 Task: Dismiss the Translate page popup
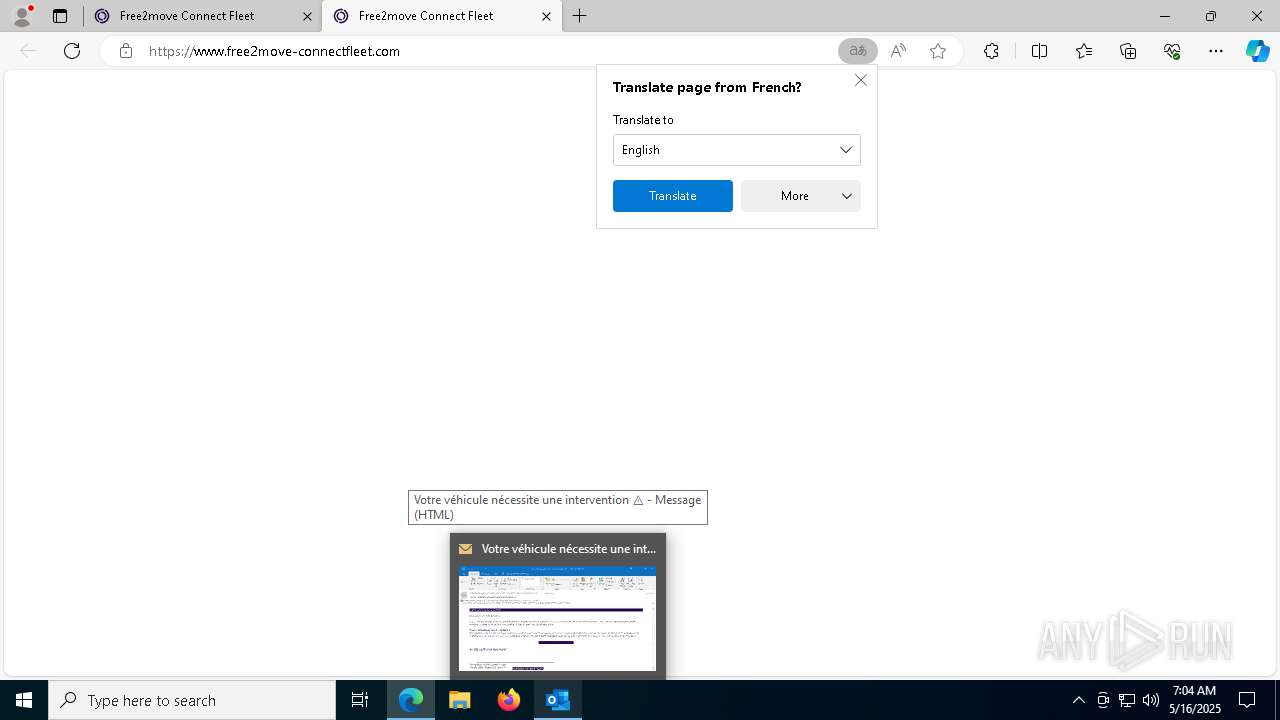coord(861,80)
